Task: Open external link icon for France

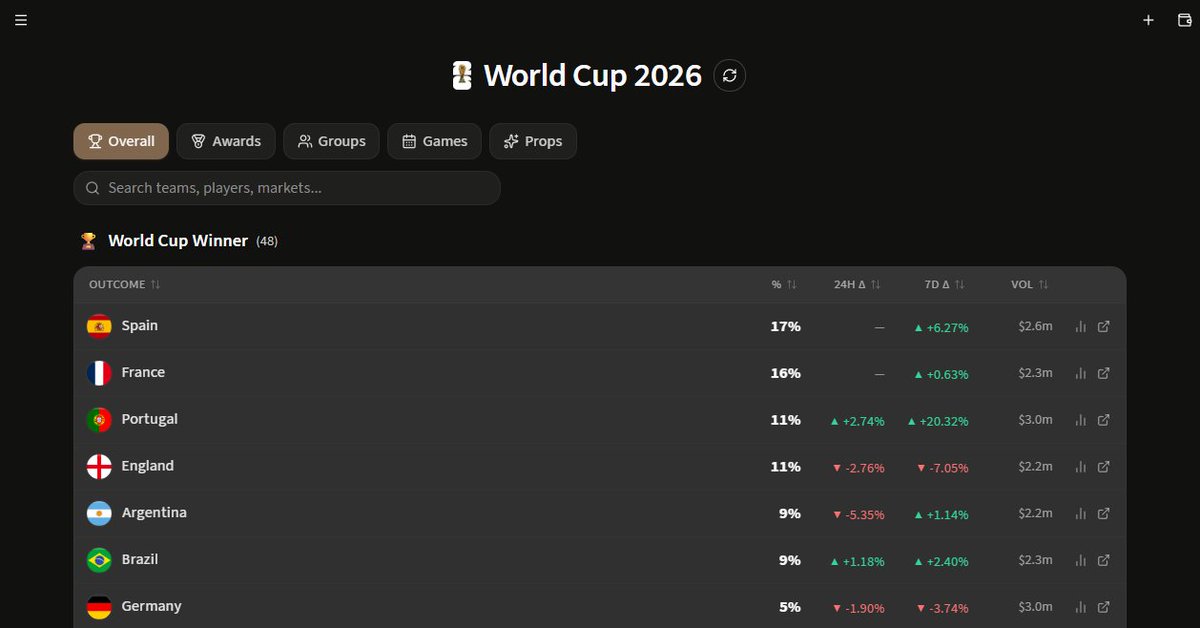Action: (x=1104, y=373)
